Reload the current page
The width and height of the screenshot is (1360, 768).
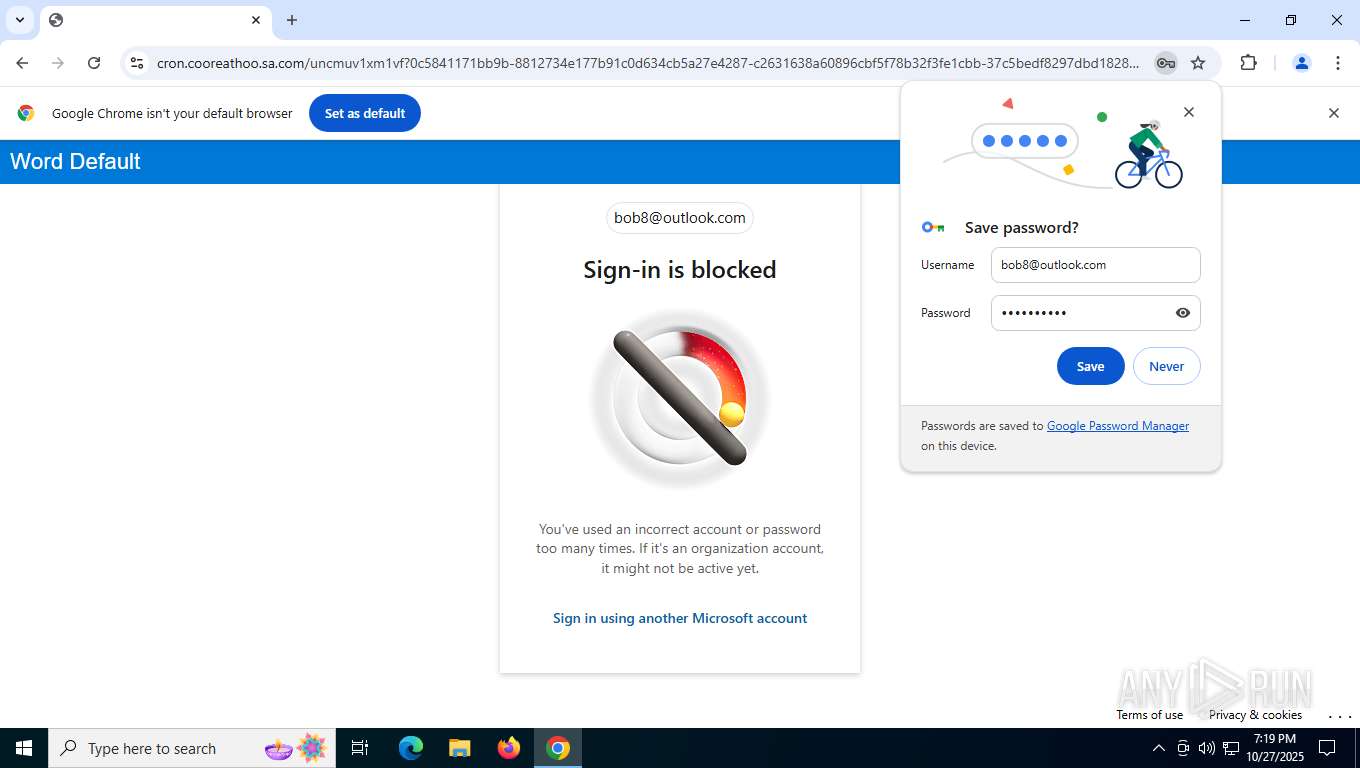(x=94, y=63)
